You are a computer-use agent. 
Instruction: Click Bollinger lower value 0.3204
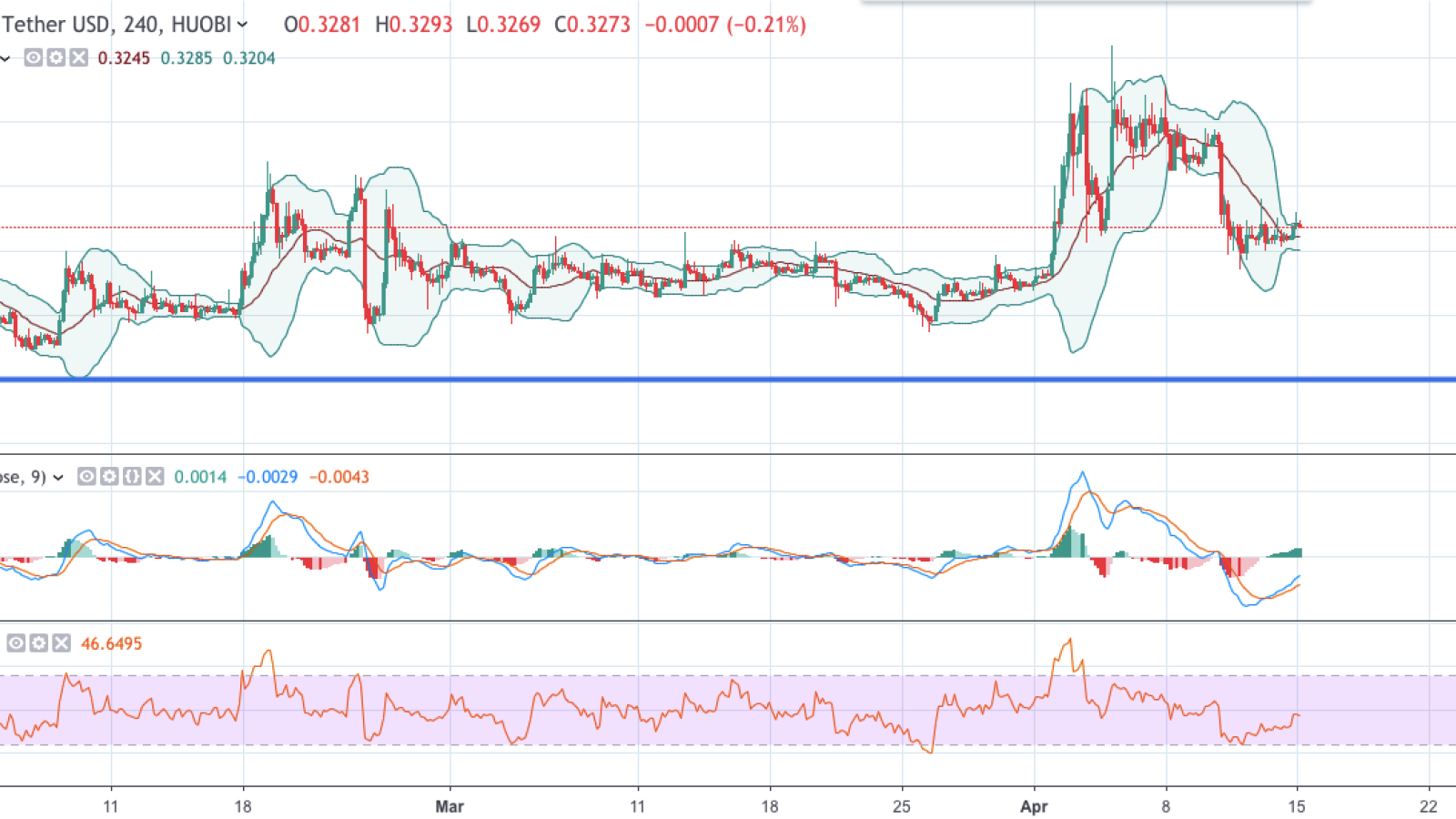(x=249, y=58)
